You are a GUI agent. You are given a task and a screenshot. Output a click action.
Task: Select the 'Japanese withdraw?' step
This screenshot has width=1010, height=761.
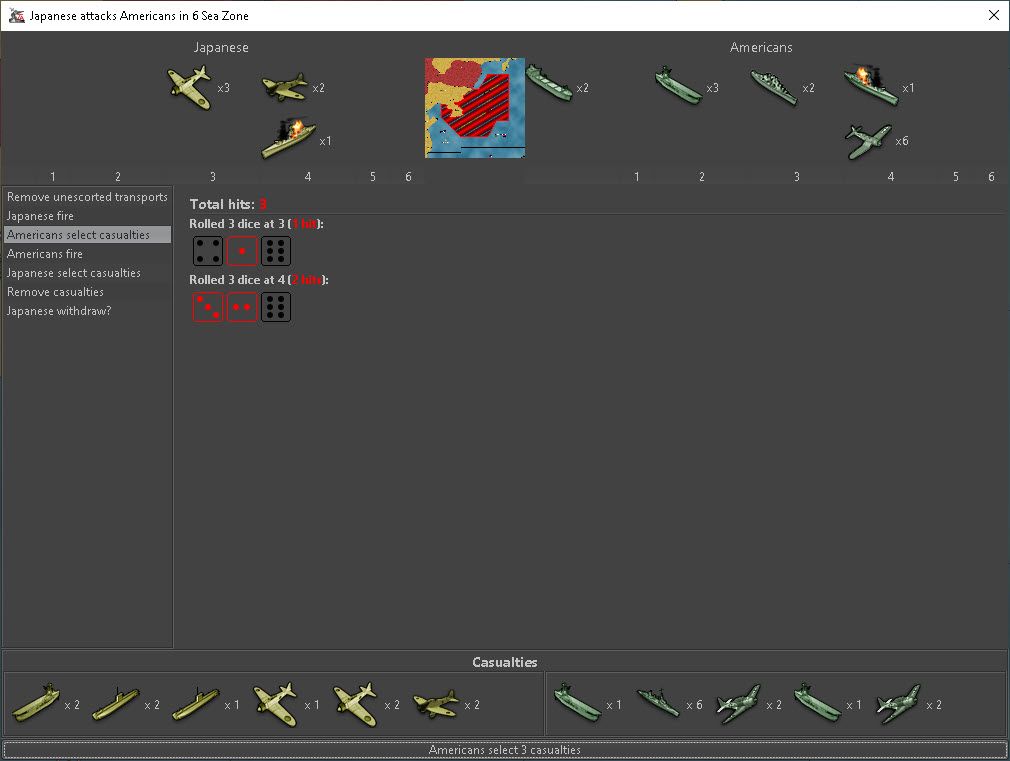click(x=58, y=311)
